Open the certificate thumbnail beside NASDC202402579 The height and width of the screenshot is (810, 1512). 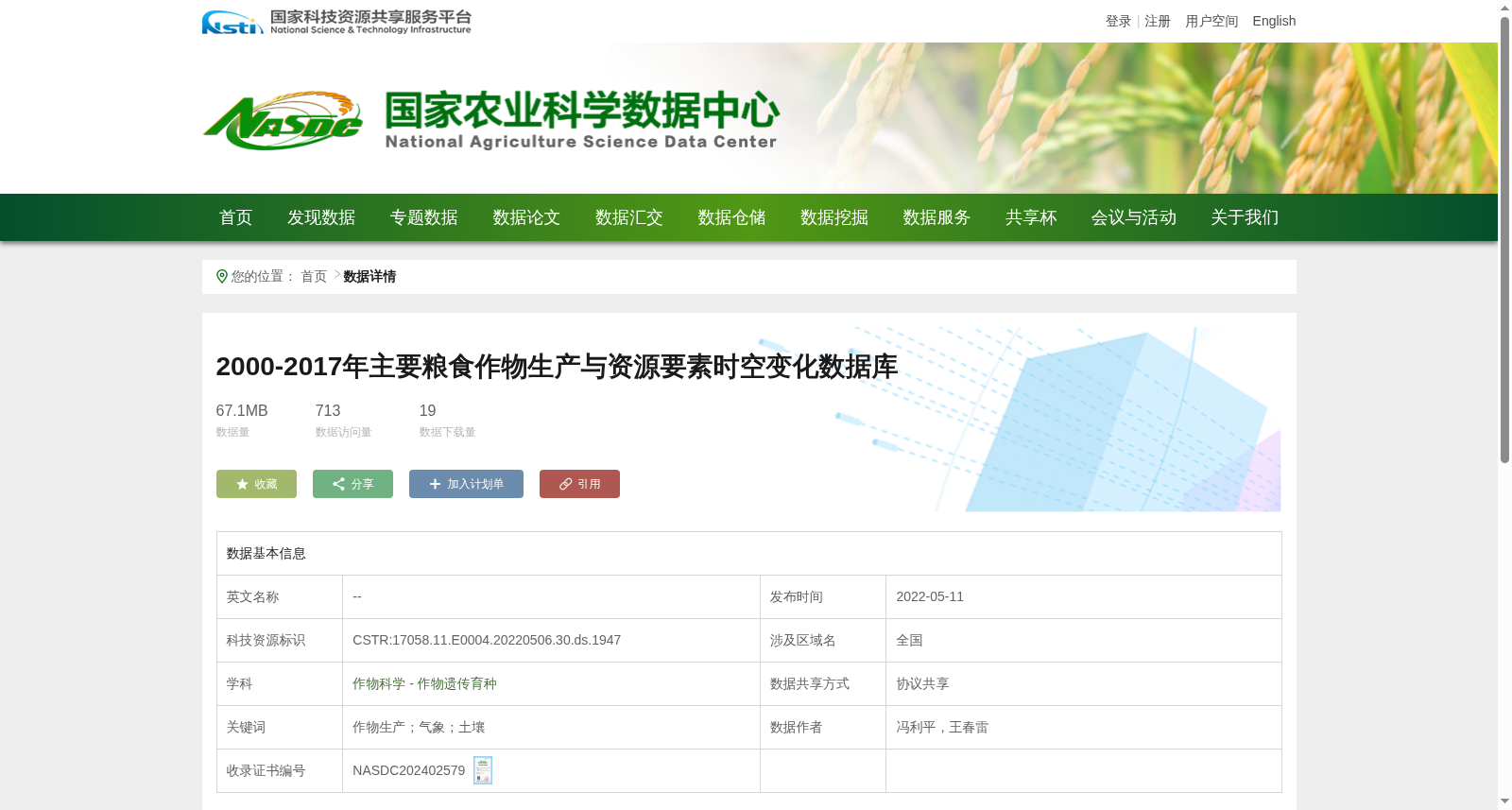pos(483,770)
